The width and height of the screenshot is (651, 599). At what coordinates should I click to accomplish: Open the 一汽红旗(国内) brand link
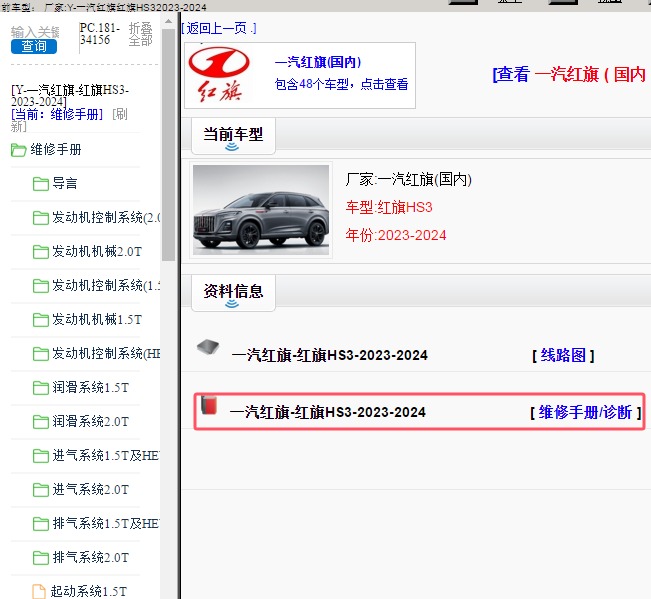pos(318,62)
